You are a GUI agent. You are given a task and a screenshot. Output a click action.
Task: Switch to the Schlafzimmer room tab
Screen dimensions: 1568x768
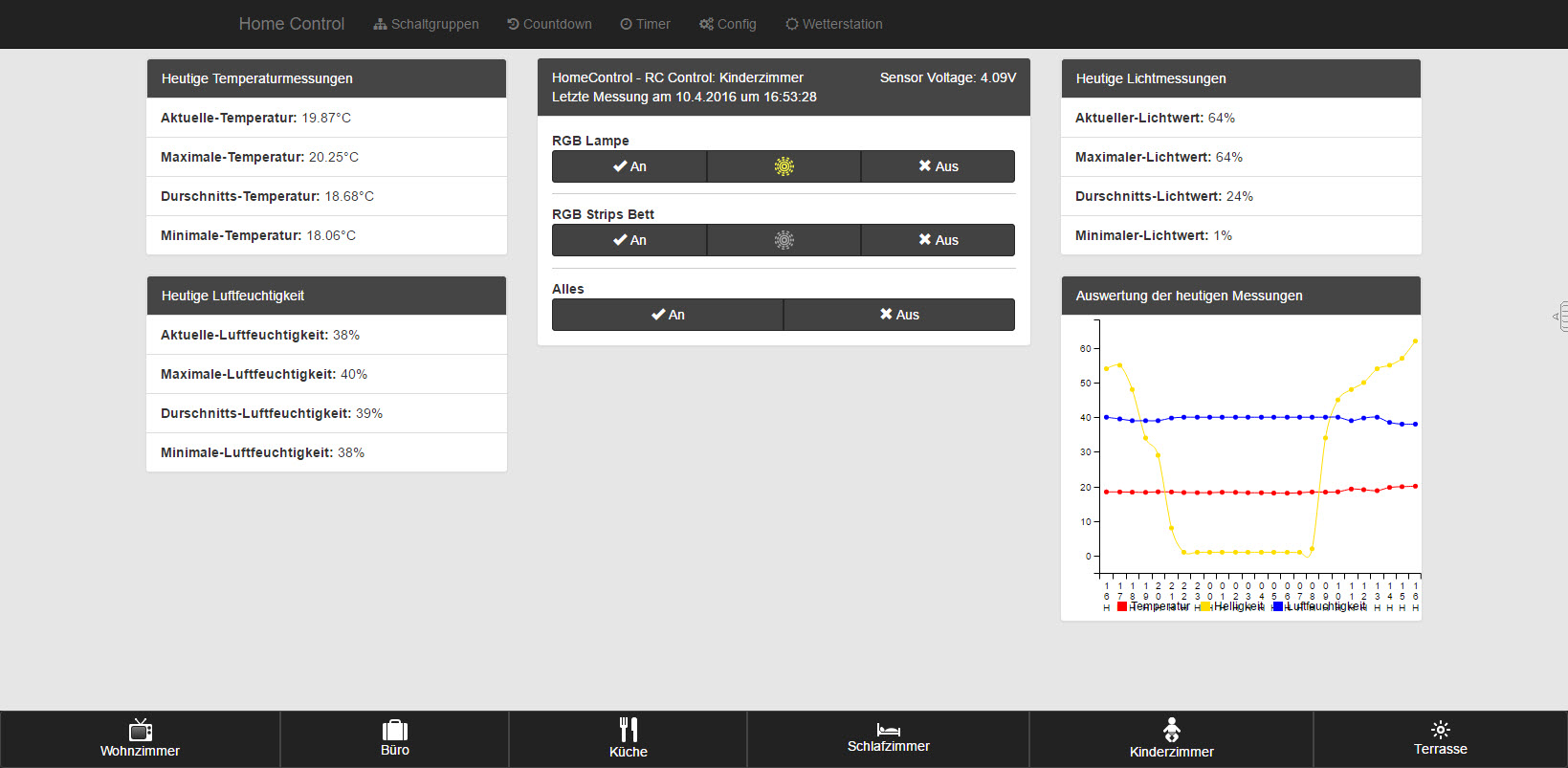[889, 739]
